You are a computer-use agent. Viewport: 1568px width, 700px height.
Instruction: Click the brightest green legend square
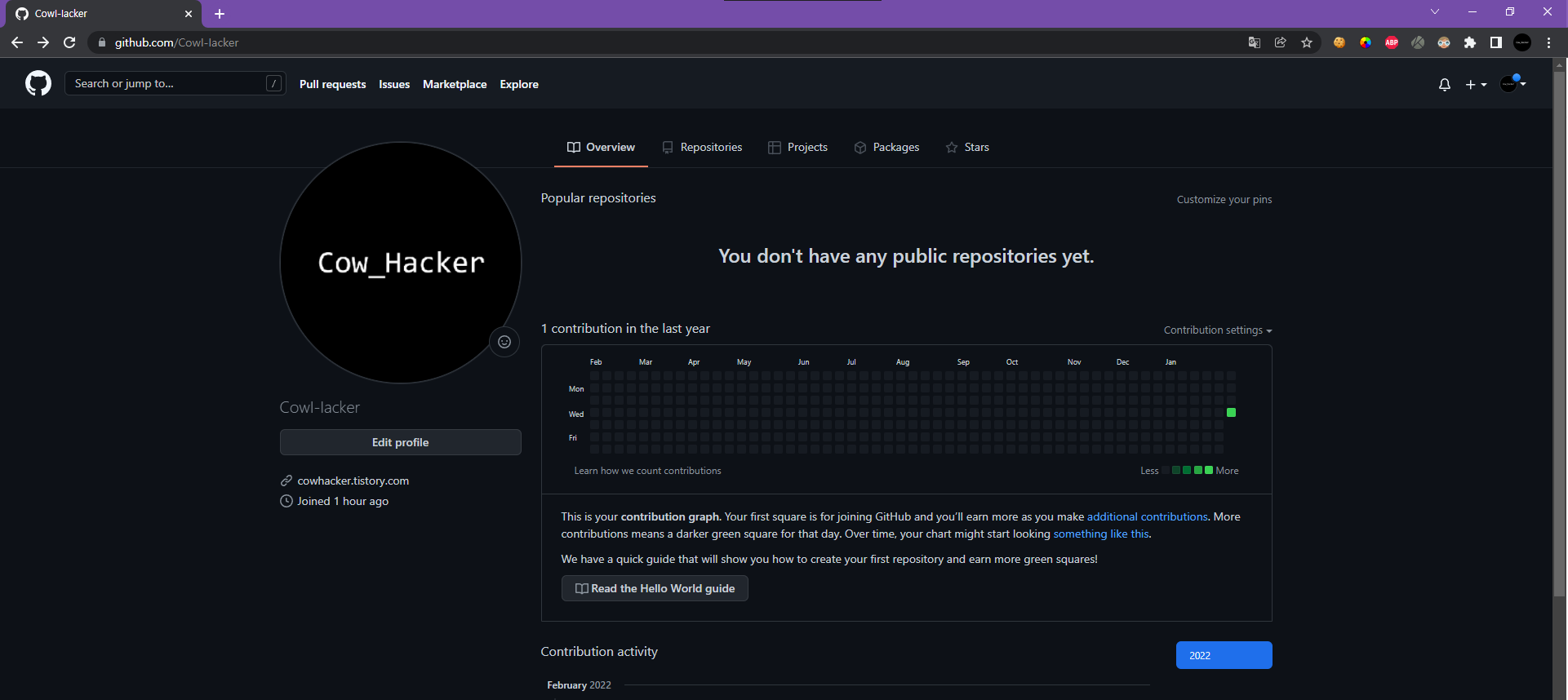(1209, 470)
